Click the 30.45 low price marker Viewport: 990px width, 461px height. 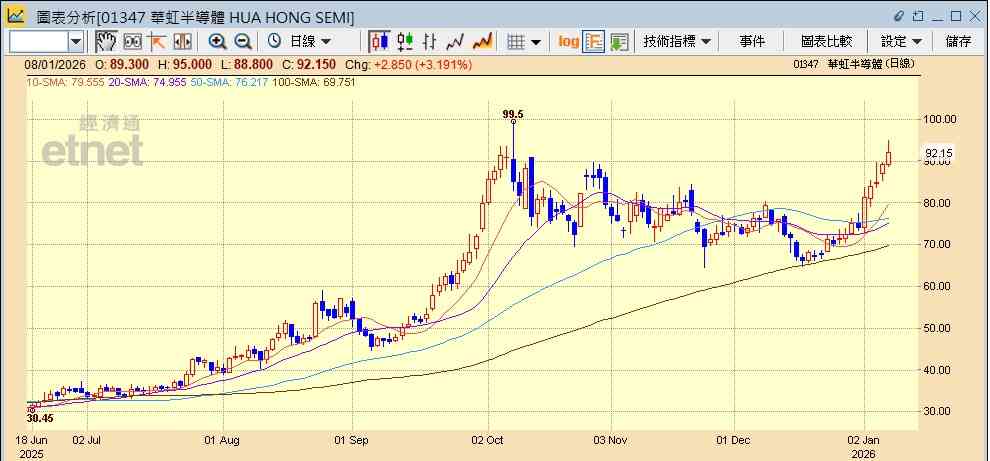39,418
